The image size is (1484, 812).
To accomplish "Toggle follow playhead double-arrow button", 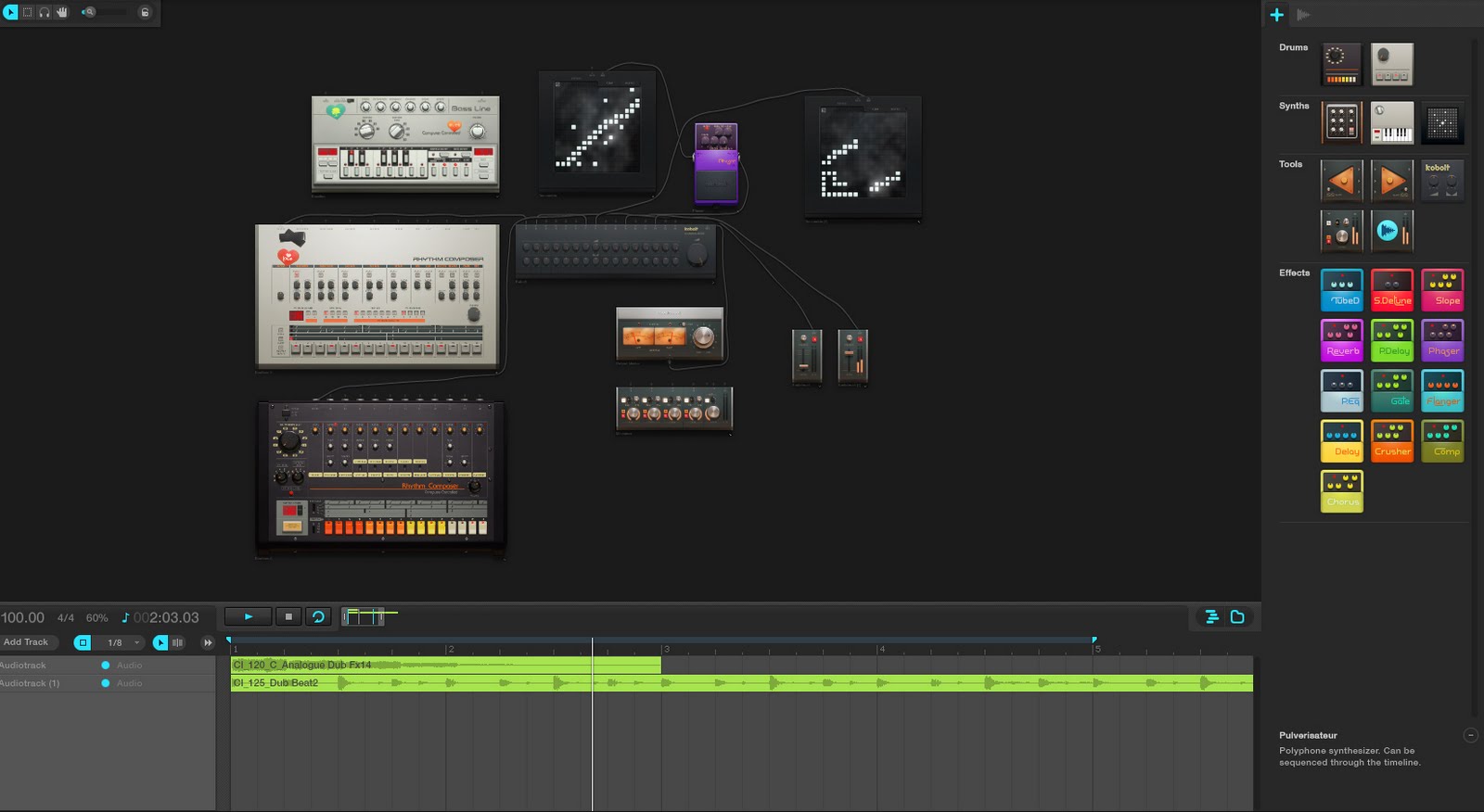I will tap(208, 642).
